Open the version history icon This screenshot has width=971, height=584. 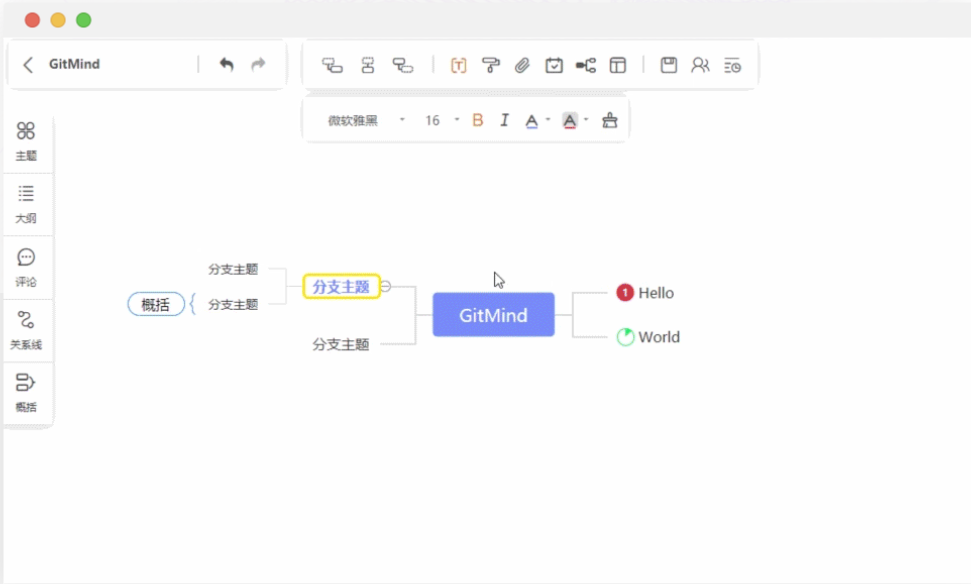733,65
